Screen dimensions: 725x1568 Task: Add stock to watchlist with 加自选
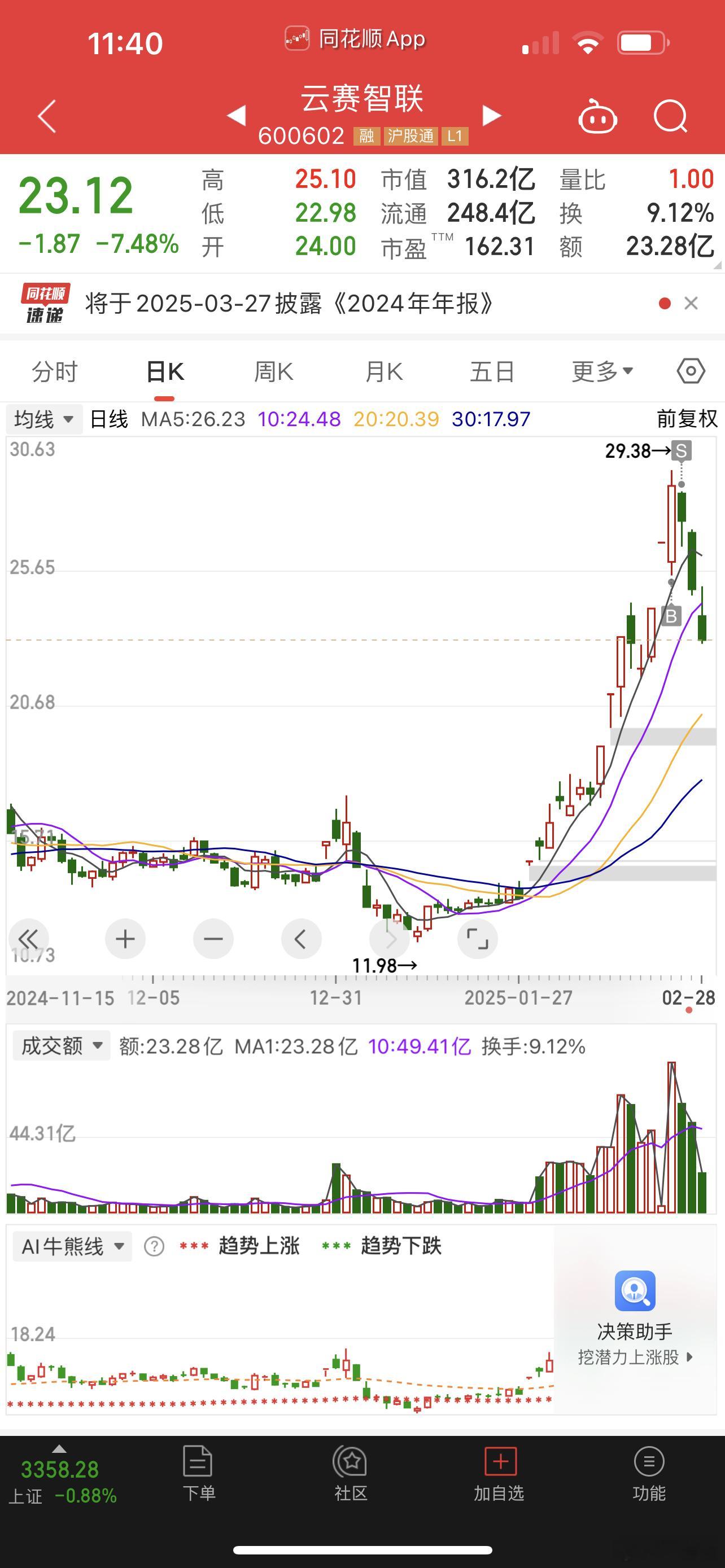(x=499, y=1474)
